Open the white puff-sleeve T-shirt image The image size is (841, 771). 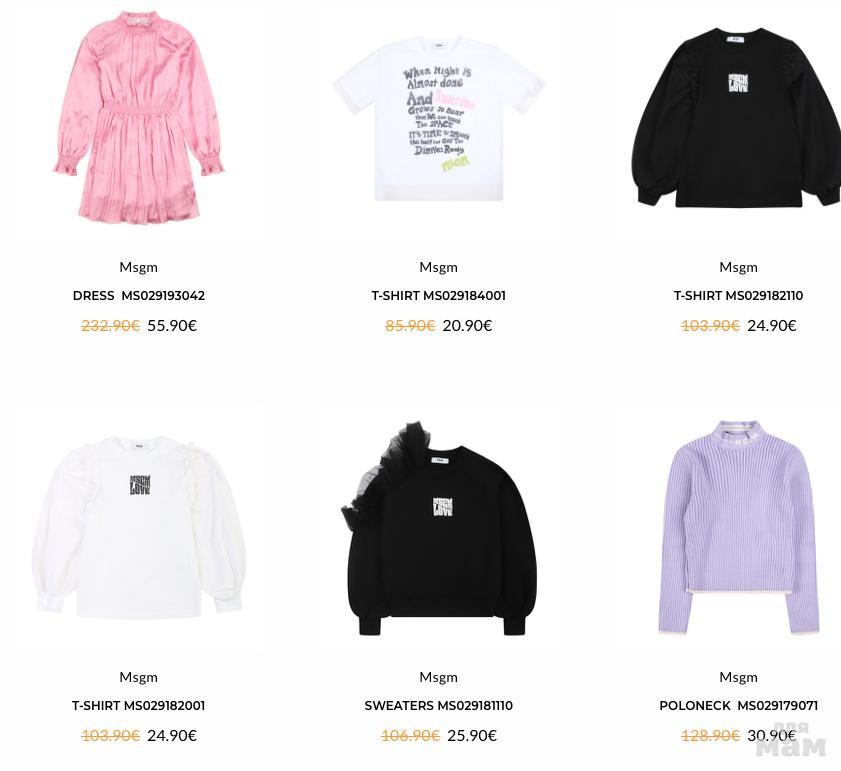[139, 527]
